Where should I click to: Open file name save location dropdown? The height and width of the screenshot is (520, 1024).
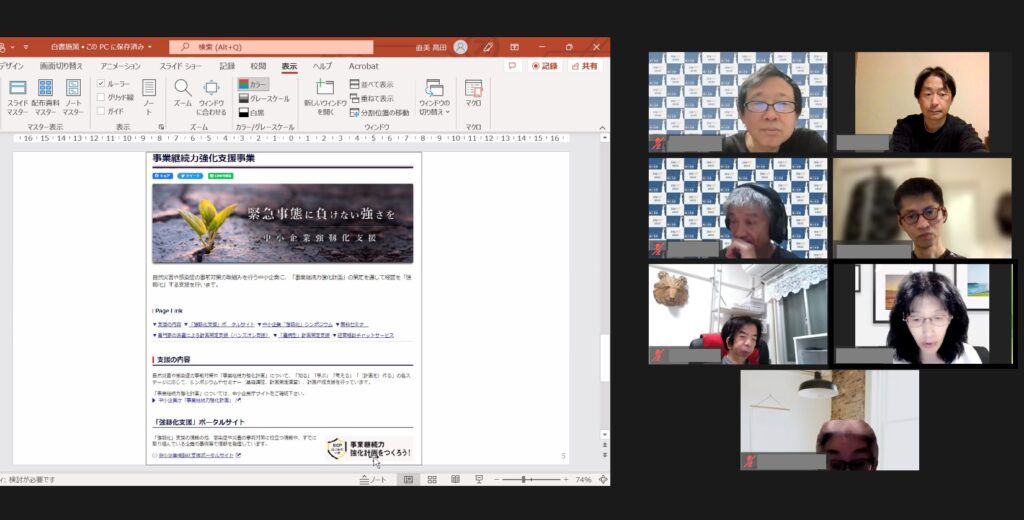(x=150, y=47)
